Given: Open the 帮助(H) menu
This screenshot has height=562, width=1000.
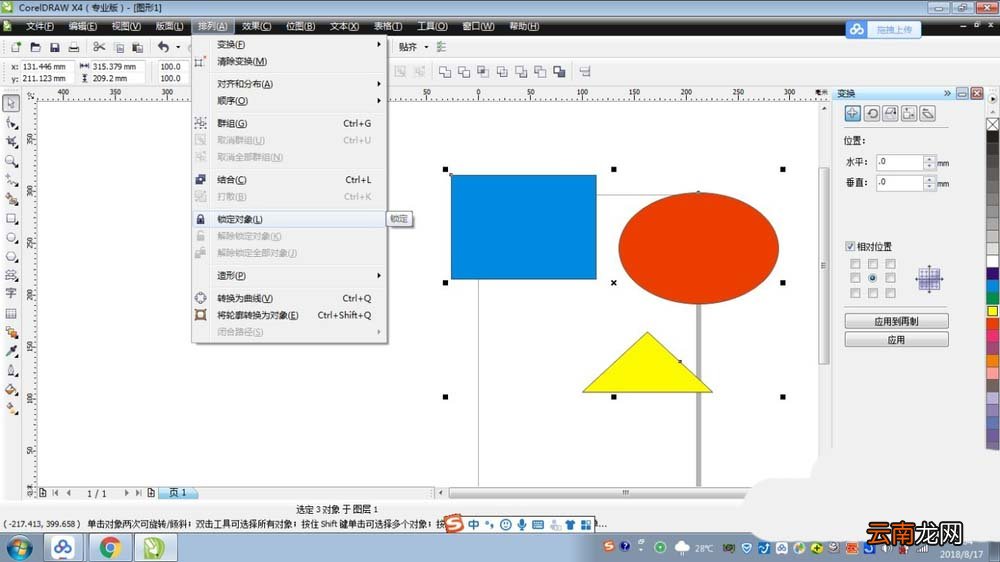Looking at the screenshot, I should 524,26.
